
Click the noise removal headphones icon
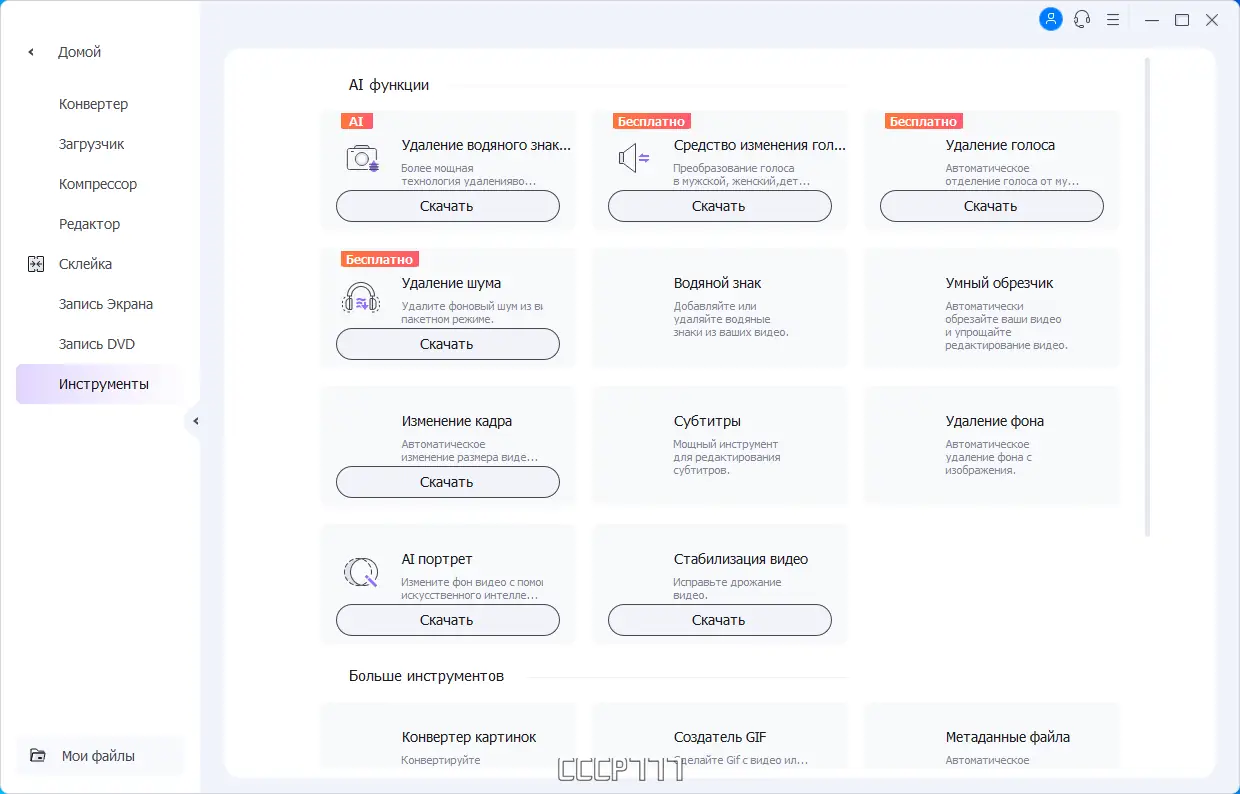361,298
